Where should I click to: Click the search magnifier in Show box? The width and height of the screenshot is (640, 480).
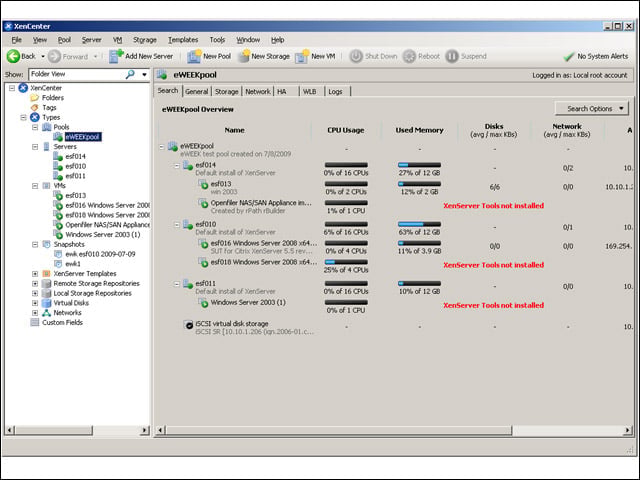coord(130,74)
